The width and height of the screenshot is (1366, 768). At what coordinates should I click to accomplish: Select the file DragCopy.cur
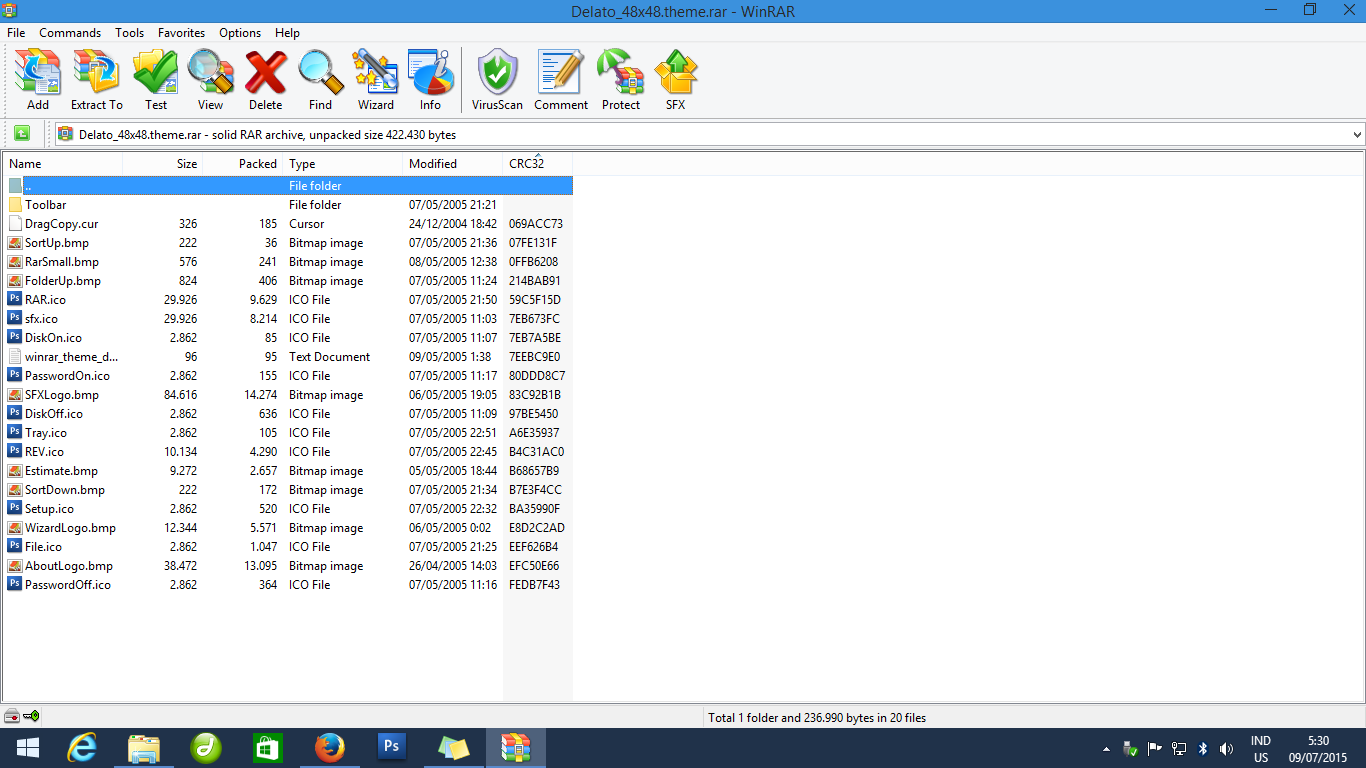click(x=289, y=224)
